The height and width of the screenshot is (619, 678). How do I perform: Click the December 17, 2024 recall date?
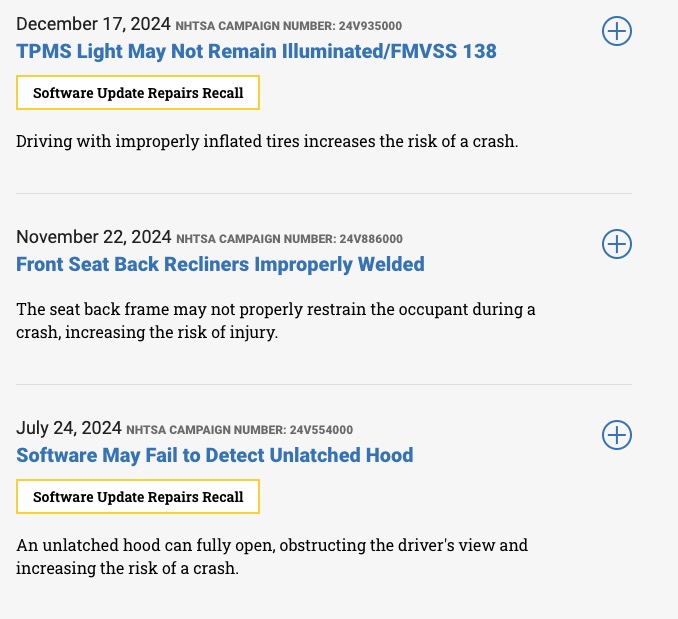(93, 24)
